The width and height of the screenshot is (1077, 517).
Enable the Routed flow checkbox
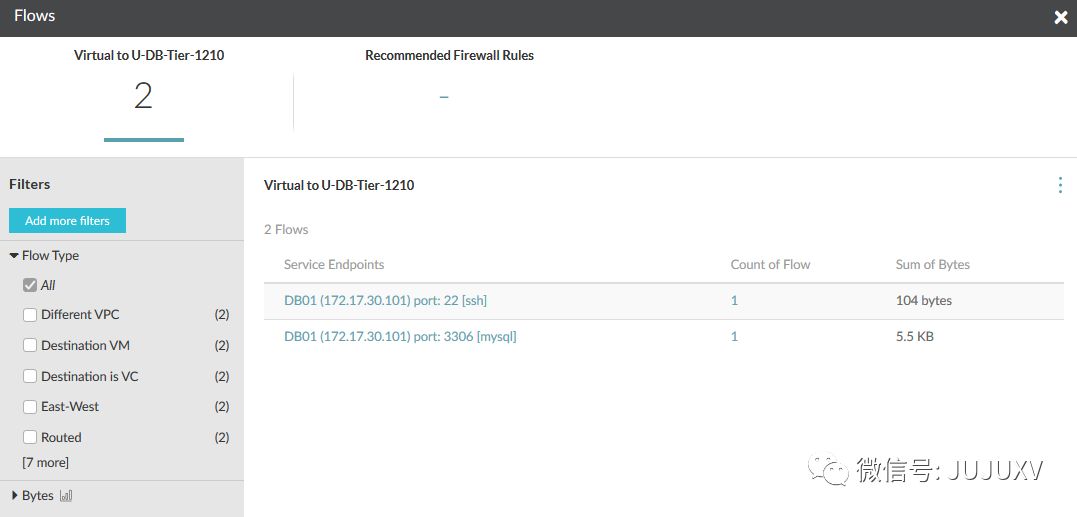point(30,438)
